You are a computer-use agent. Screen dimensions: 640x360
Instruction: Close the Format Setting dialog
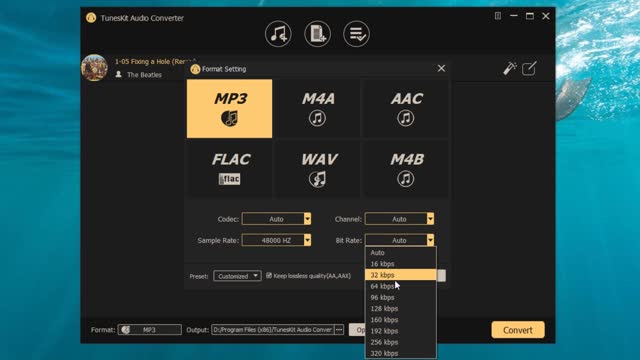coord(441,69)
